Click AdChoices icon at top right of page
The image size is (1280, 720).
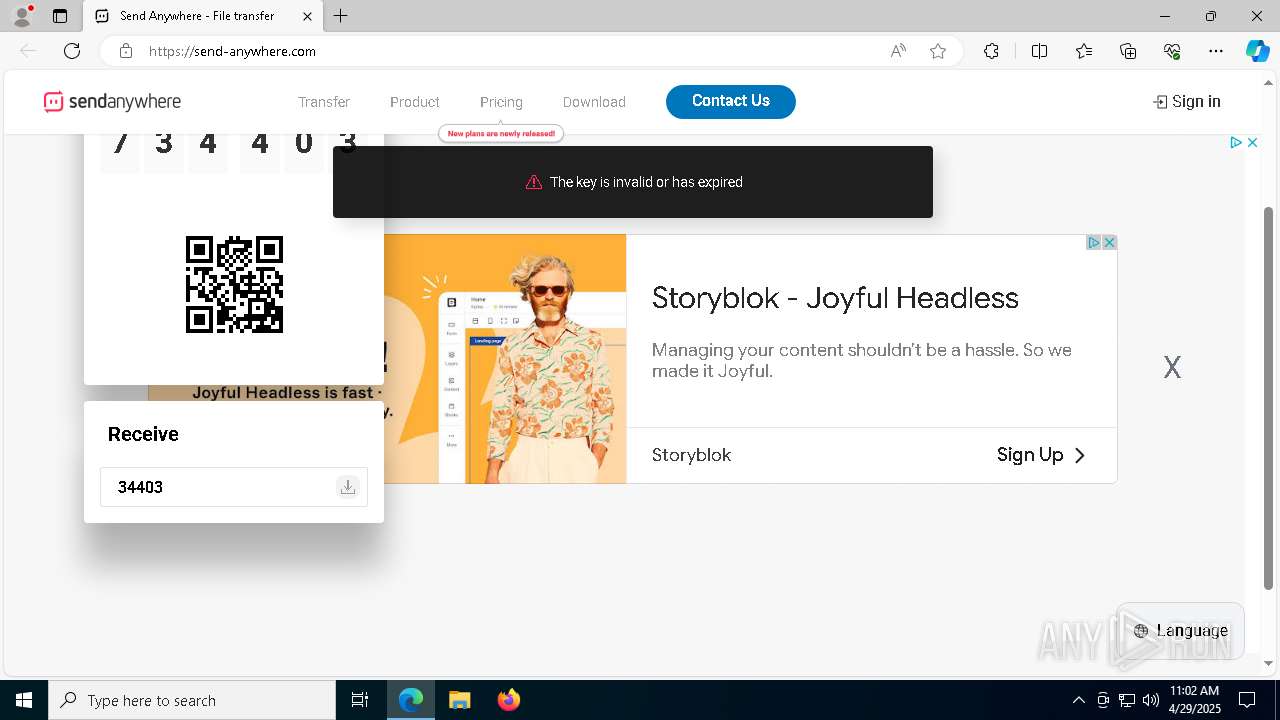[x=1236, y=143]
